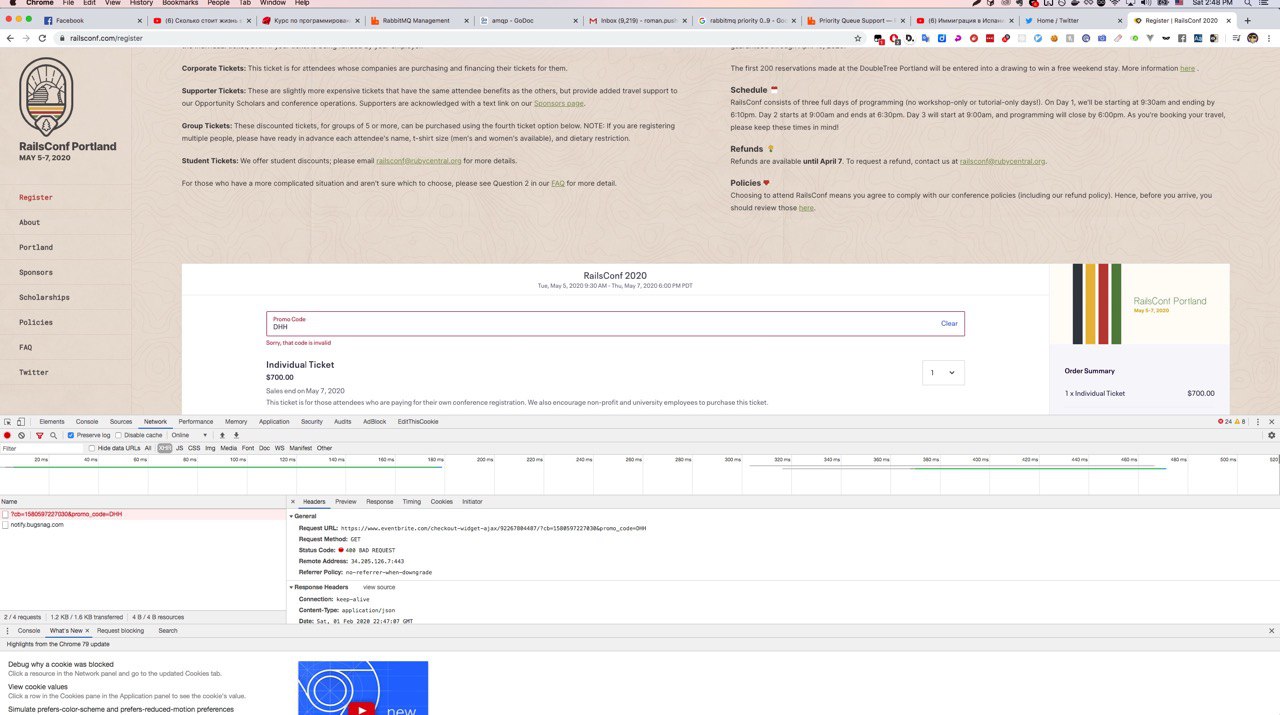Click the export HAR download arrow icon
The height and width of the screenshot is (715, 1280).
click(x=236, y=435)
